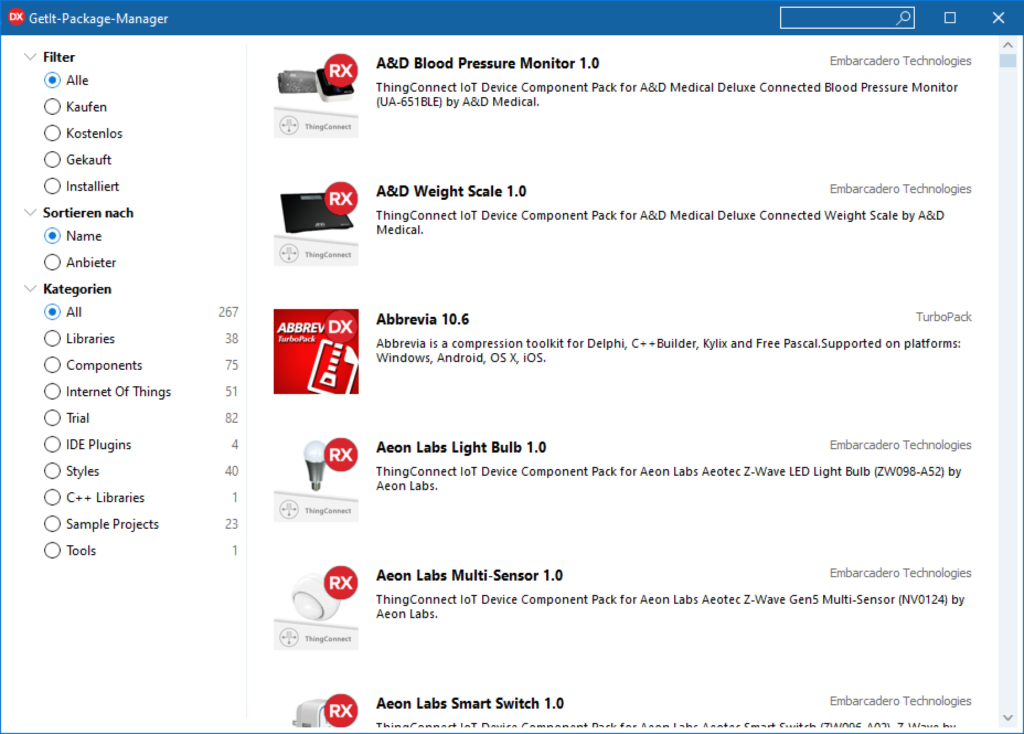
Task: Collapse the Kategorien section
Action: (29, 288)
